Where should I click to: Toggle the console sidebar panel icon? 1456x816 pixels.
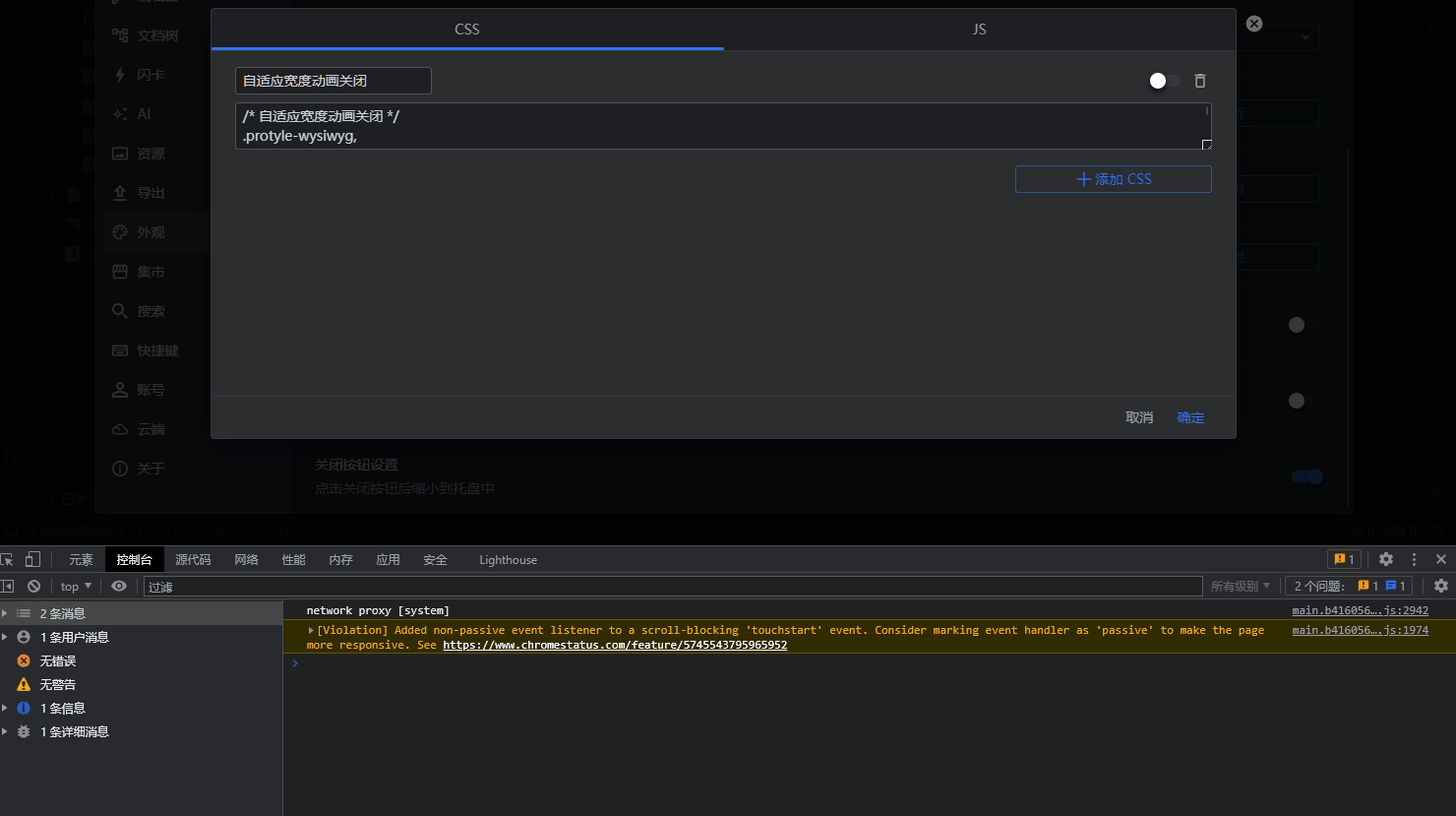pos(7,586)
